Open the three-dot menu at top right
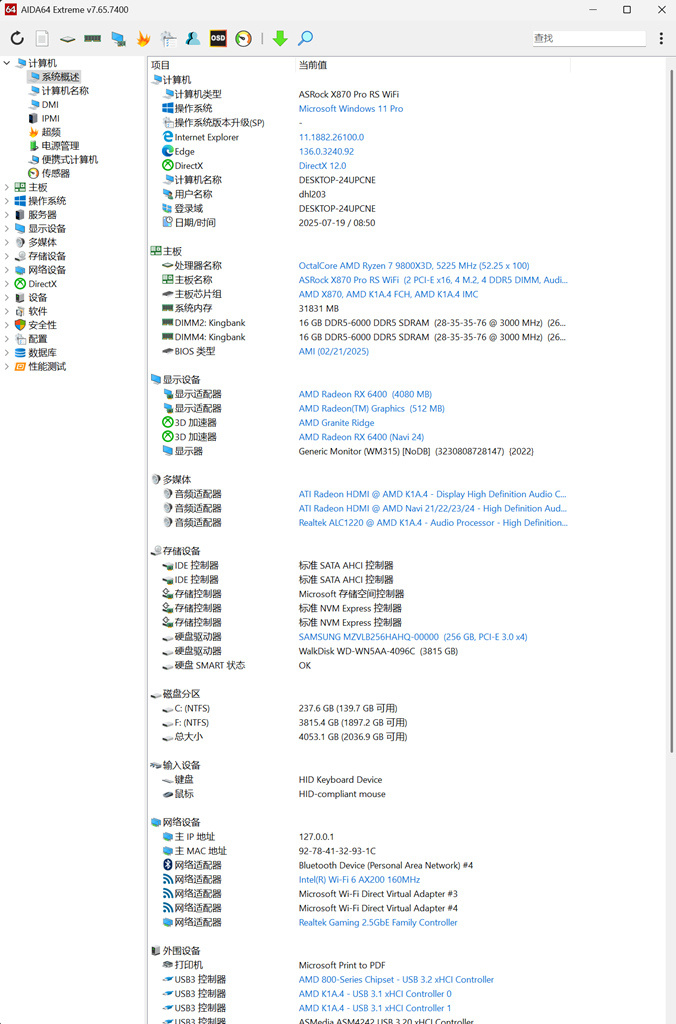This screenshot has height=1024, width=676. (x=661, y=39)
